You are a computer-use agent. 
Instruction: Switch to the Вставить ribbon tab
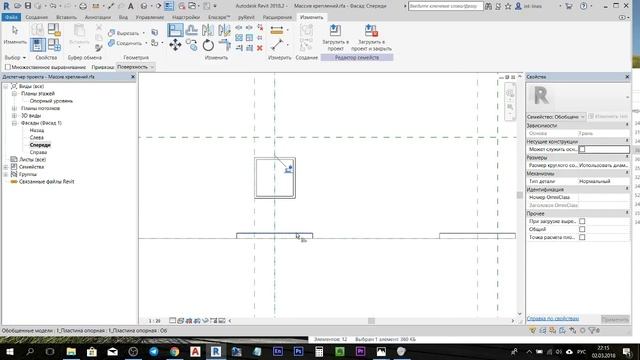point(66,17)
